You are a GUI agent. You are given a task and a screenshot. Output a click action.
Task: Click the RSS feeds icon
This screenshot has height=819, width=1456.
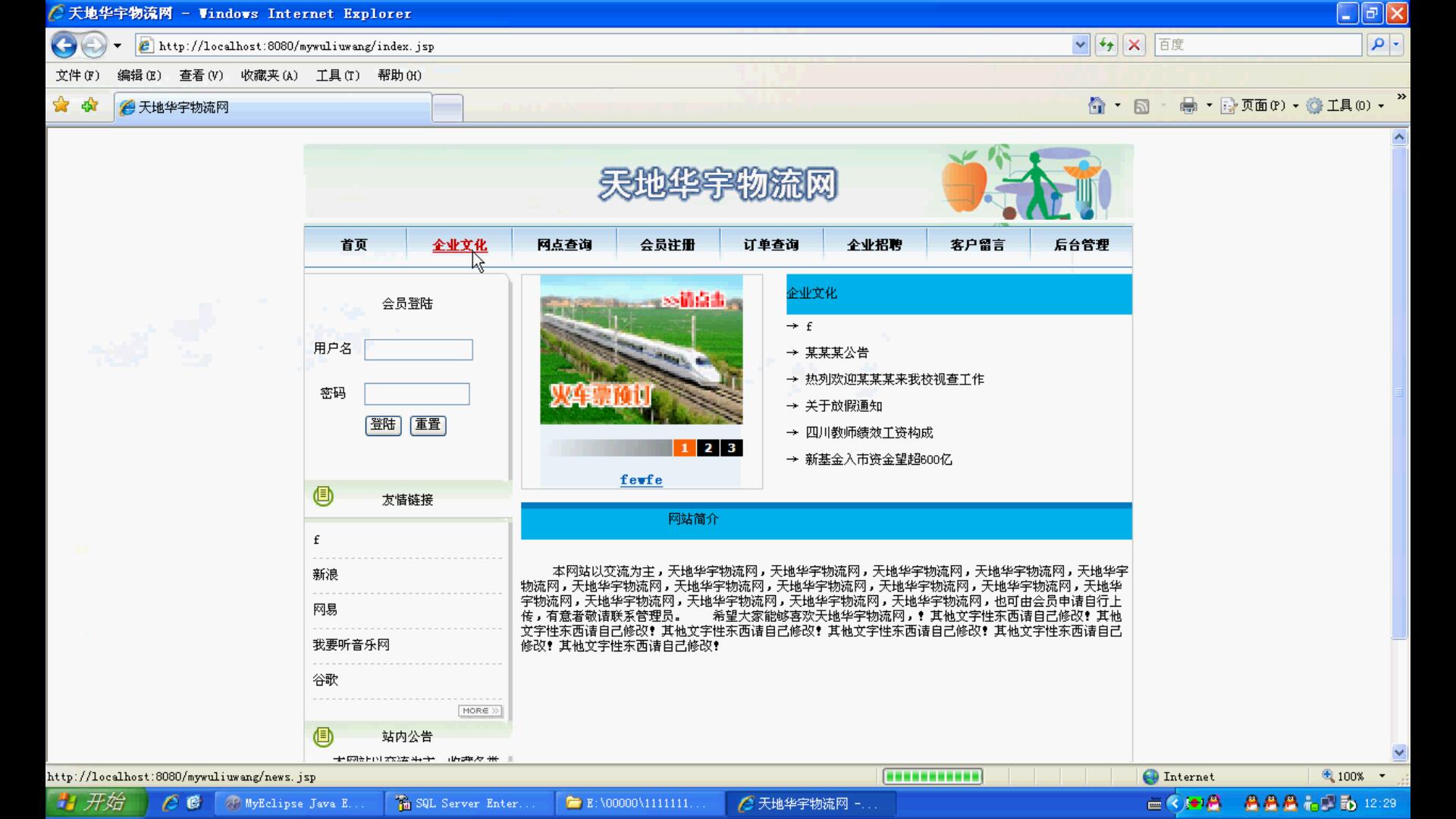1141,106
